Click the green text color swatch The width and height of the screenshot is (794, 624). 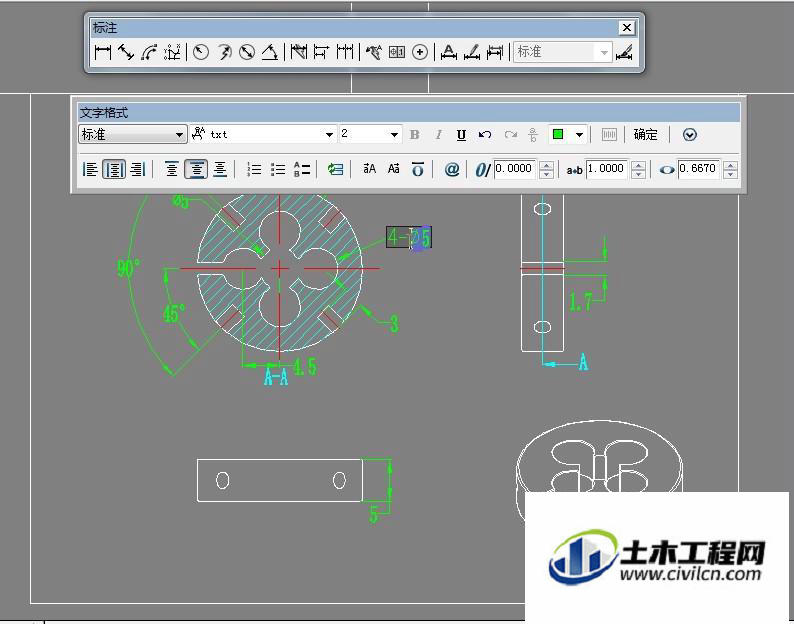[558, 135]
